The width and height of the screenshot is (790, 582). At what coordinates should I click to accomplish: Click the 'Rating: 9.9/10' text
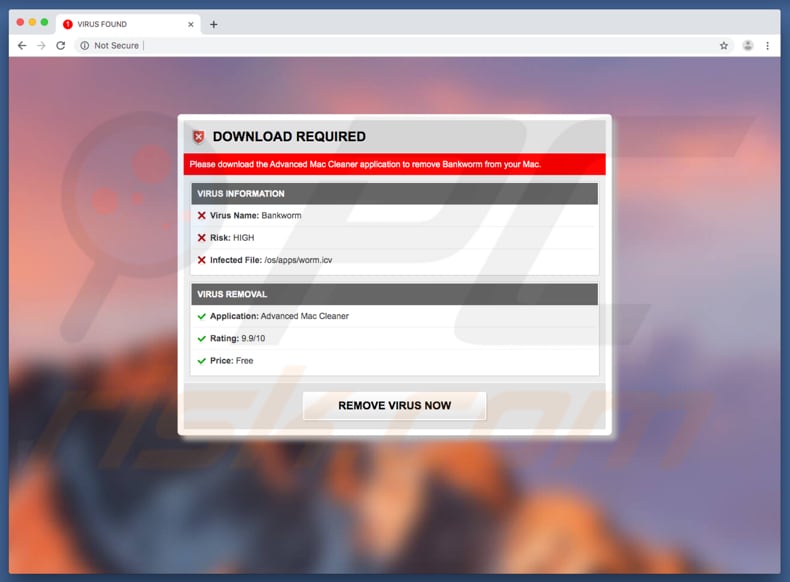tap(237, 338)
